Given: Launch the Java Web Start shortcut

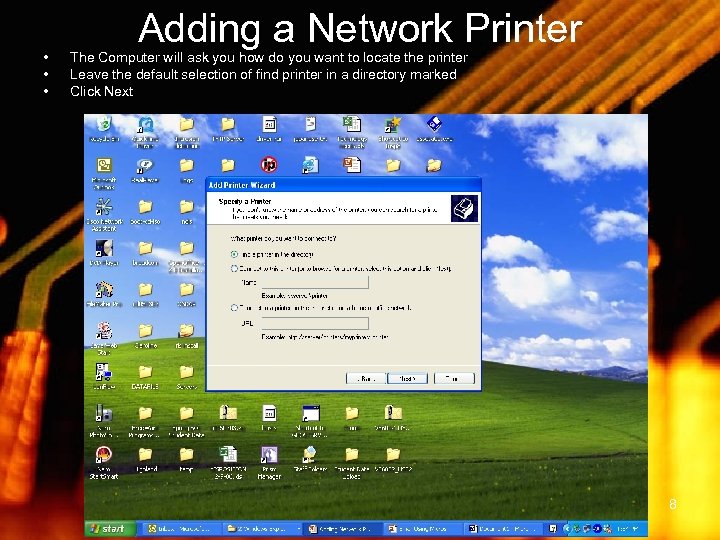Looking at the screenshot, I should [104, 331].
